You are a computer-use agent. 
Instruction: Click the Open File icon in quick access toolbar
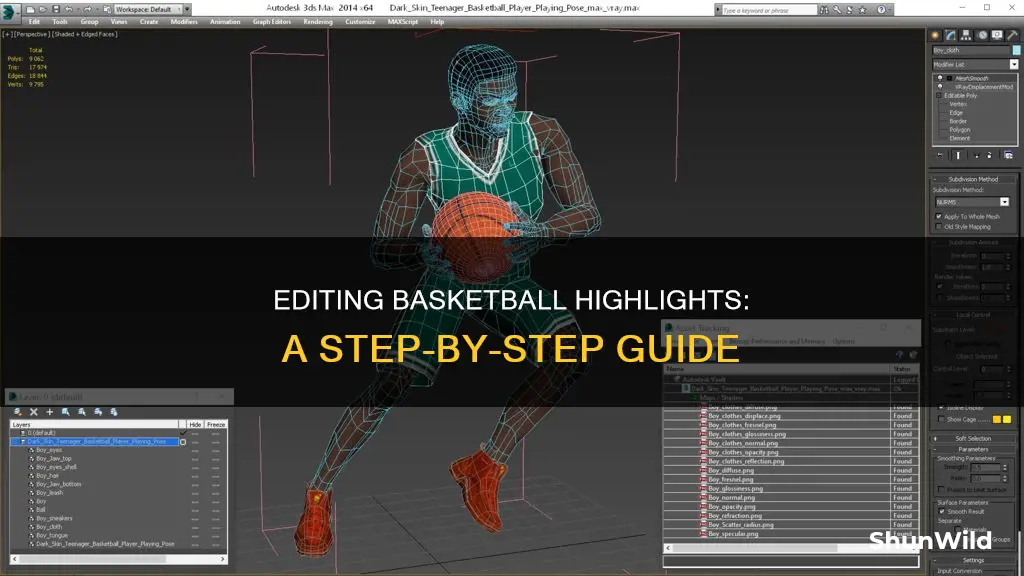(x=43, y=9)
